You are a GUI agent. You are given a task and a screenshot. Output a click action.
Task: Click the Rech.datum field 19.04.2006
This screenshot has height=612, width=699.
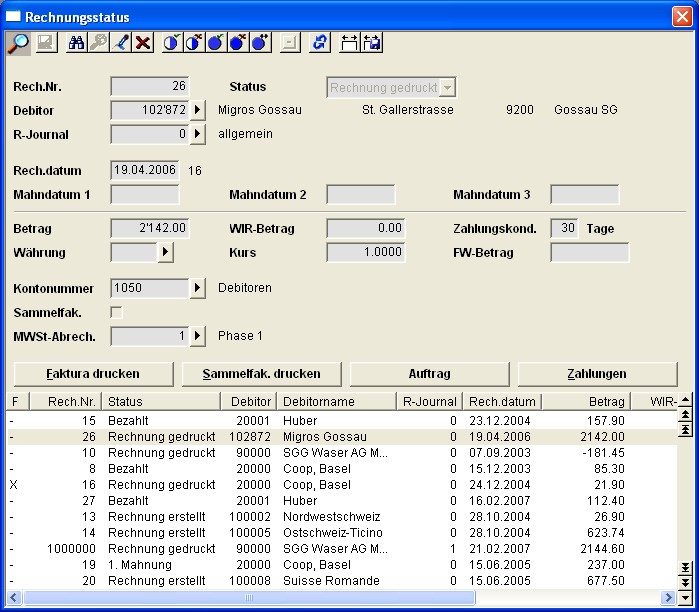(145, 170)
